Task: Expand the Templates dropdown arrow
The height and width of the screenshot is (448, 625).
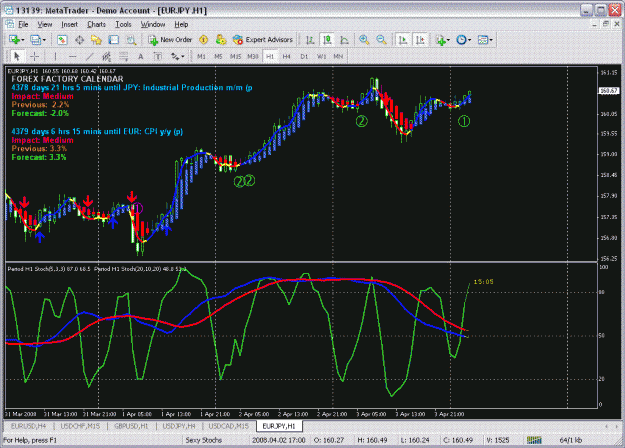Action: [x=491, y=40]
